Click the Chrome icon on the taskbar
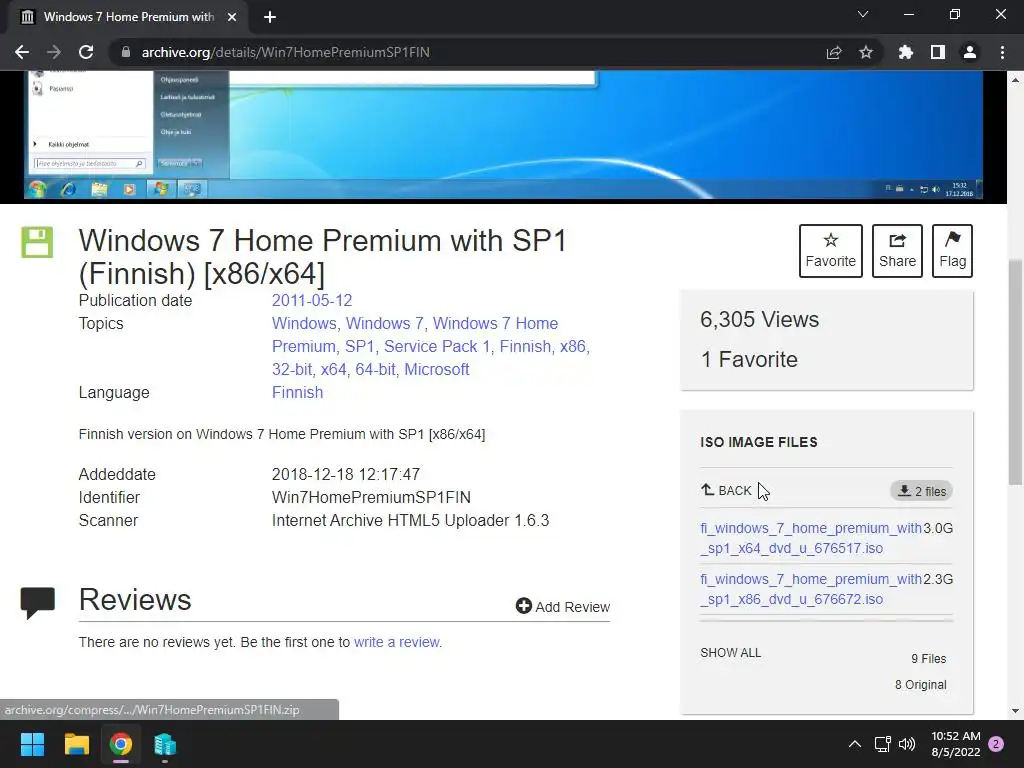 [121, 744]
